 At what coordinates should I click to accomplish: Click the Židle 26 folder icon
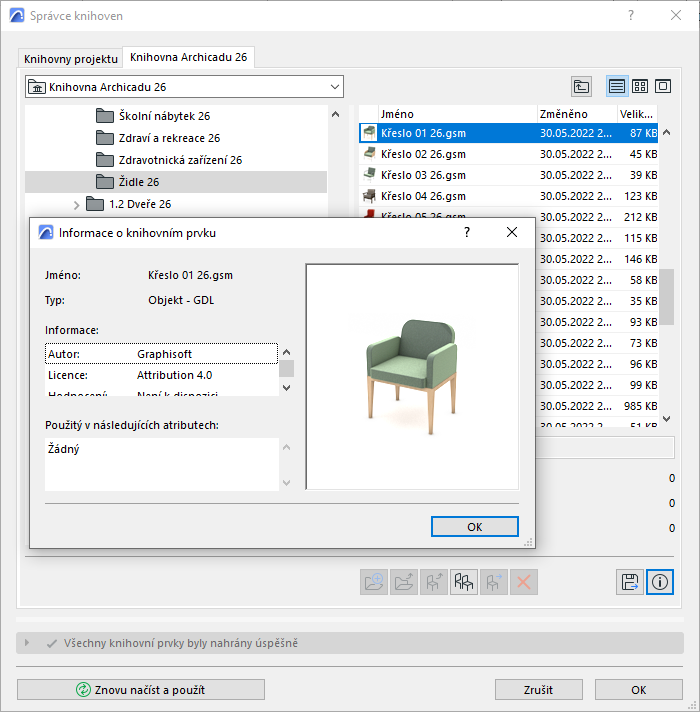[x=105, y=182]
